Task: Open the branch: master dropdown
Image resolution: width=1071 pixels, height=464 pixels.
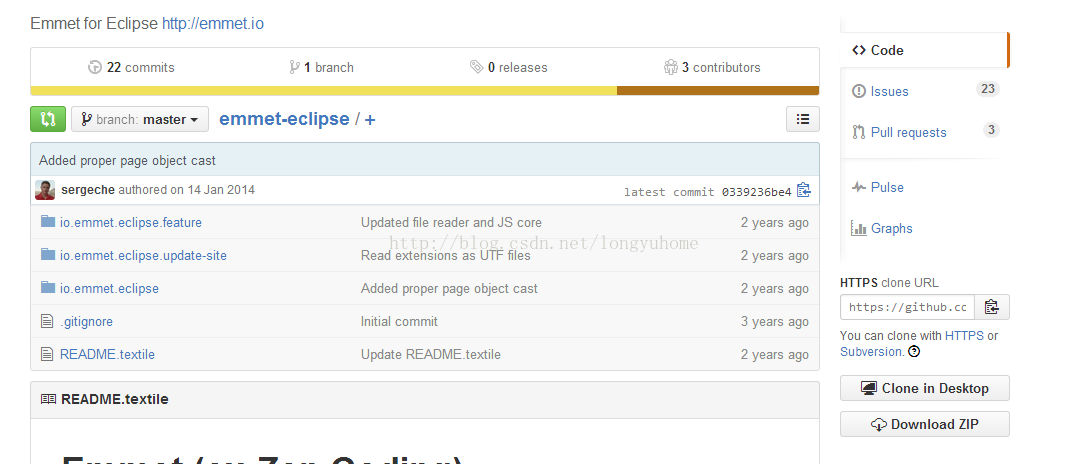Action: (139, 119)
